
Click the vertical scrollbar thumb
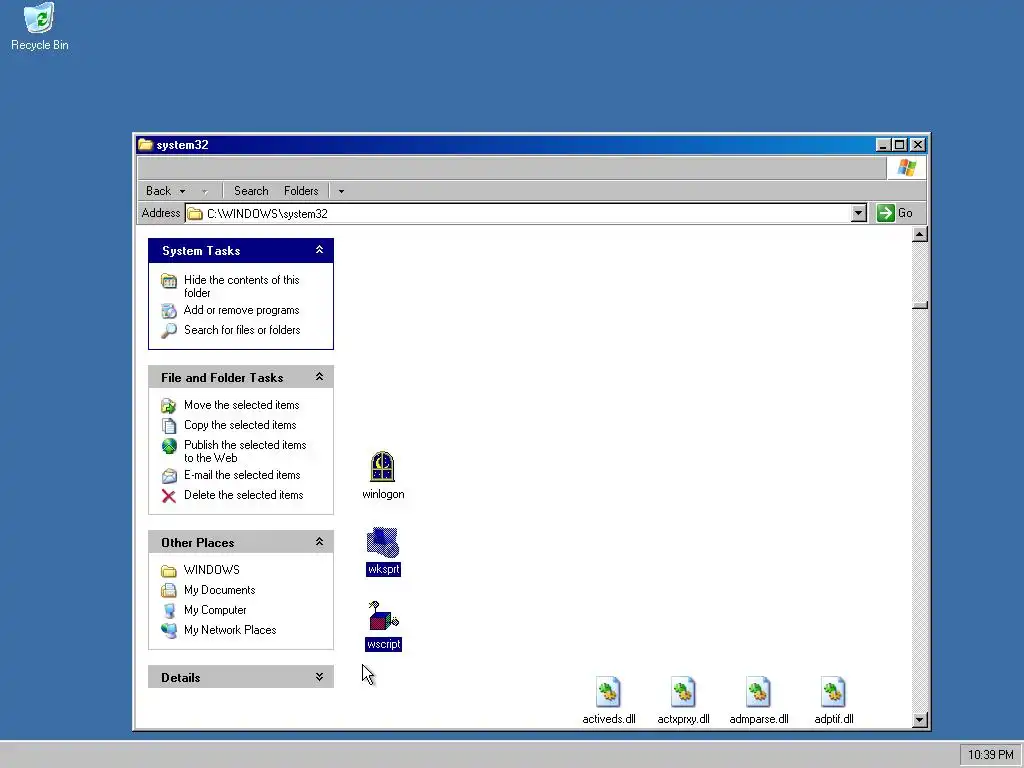tap(920, 305)
